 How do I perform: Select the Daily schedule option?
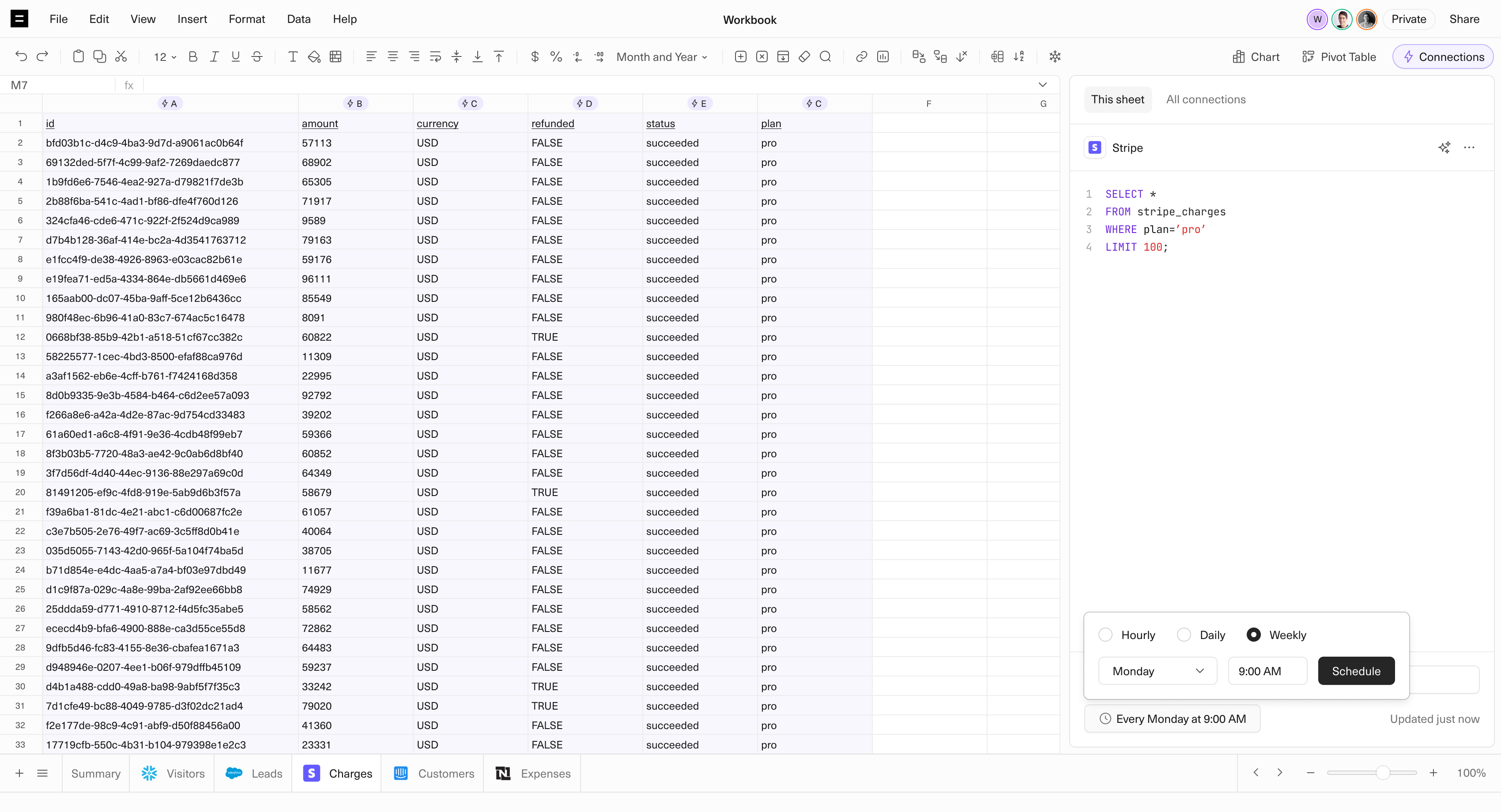(1184, 635)
